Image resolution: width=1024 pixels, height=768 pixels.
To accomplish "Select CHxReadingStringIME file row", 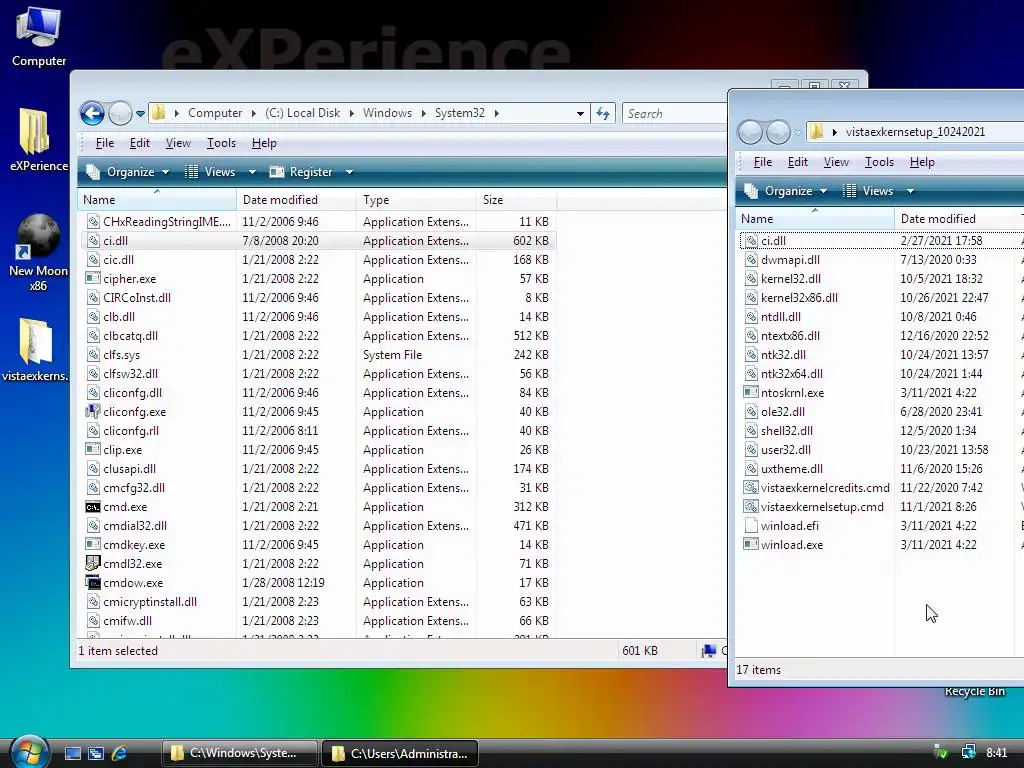I will click(x=317, y=222).
